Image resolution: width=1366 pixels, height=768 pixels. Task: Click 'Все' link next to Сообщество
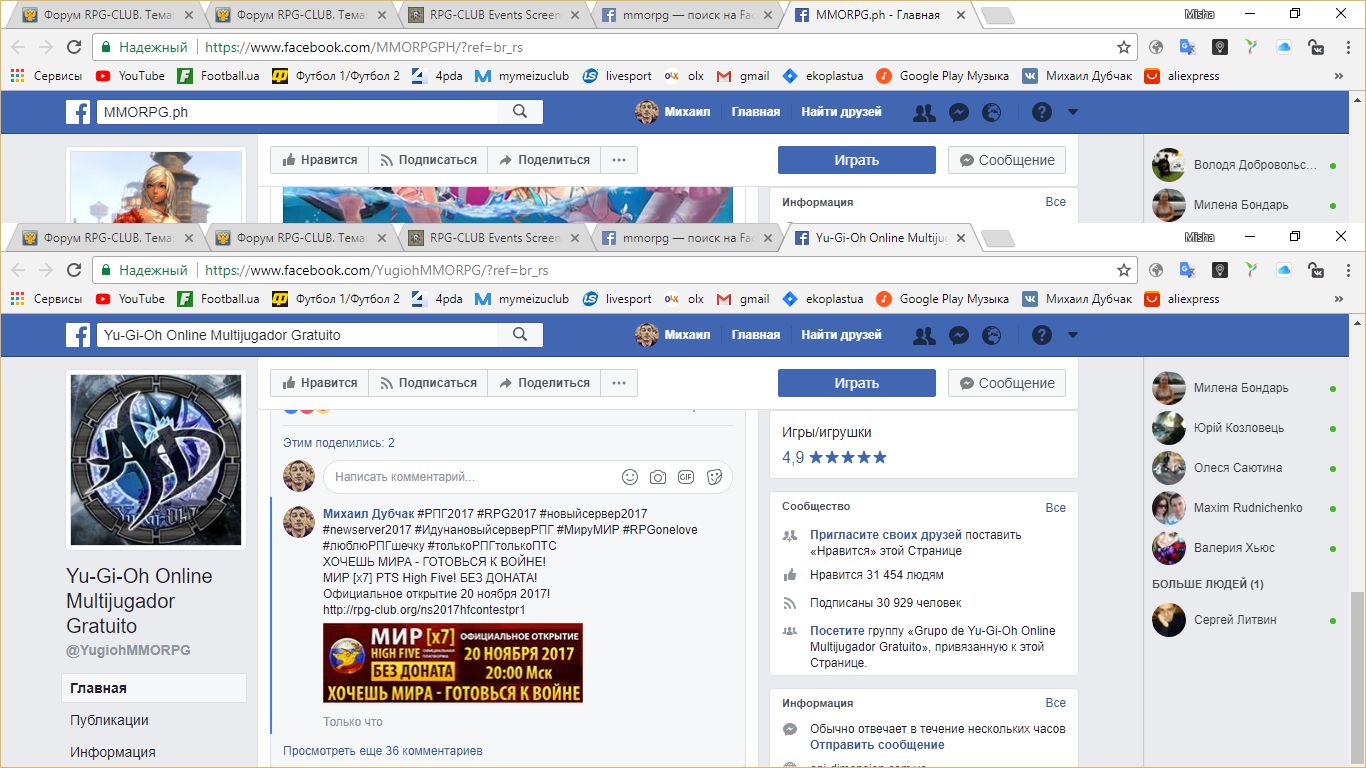pos(1056,508)
